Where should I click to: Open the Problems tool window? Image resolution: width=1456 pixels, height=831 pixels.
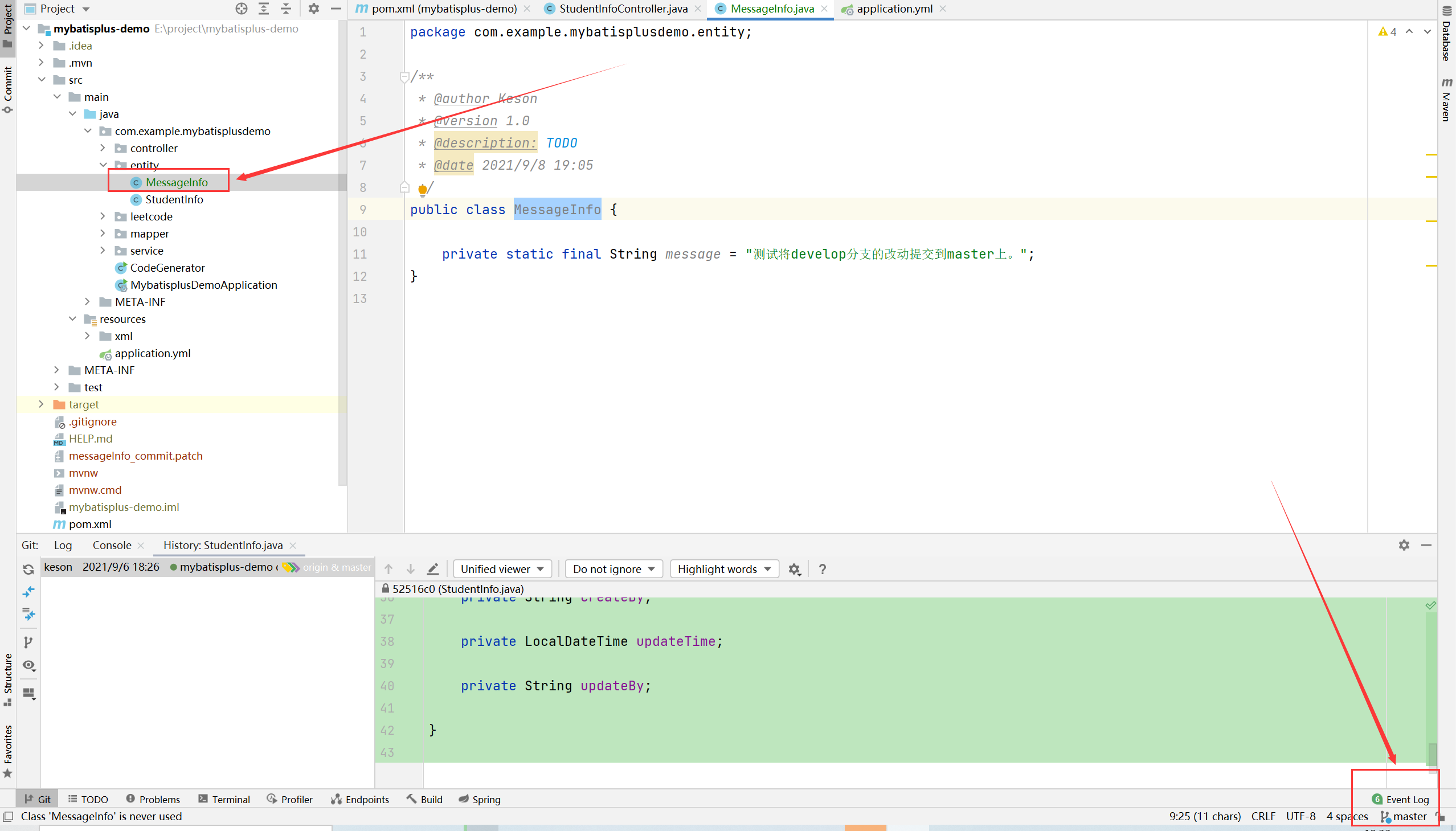(x=153, y=799)
